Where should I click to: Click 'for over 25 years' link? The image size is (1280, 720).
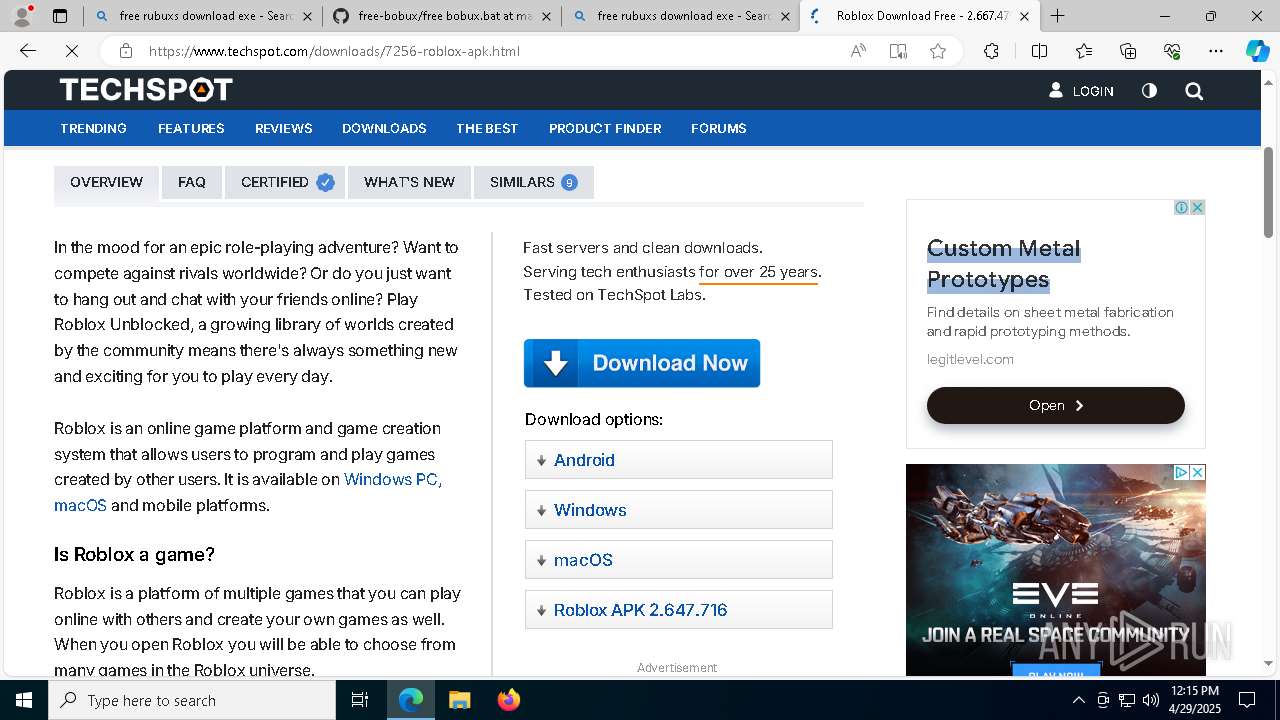click(x=758, y=272)
